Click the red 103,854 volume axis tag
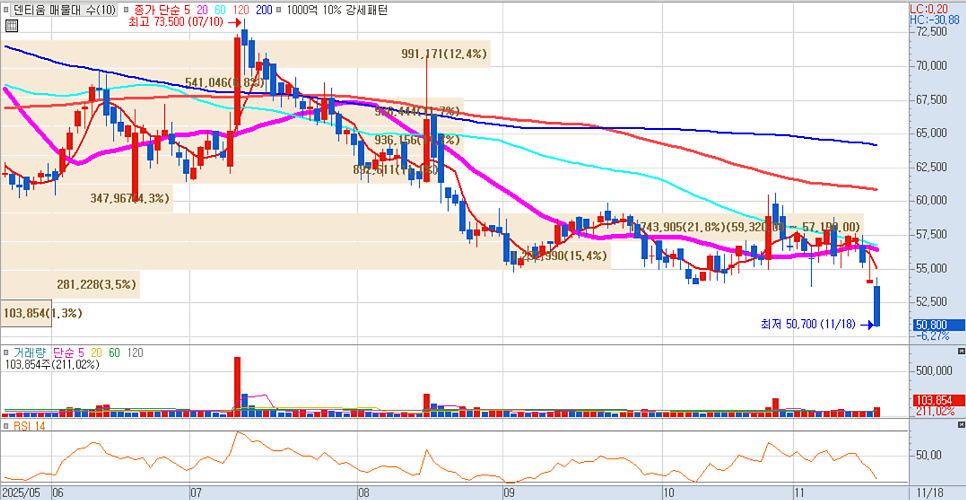Screen dimensions: 966x500 pyautogui.click(x=939, y=400)
